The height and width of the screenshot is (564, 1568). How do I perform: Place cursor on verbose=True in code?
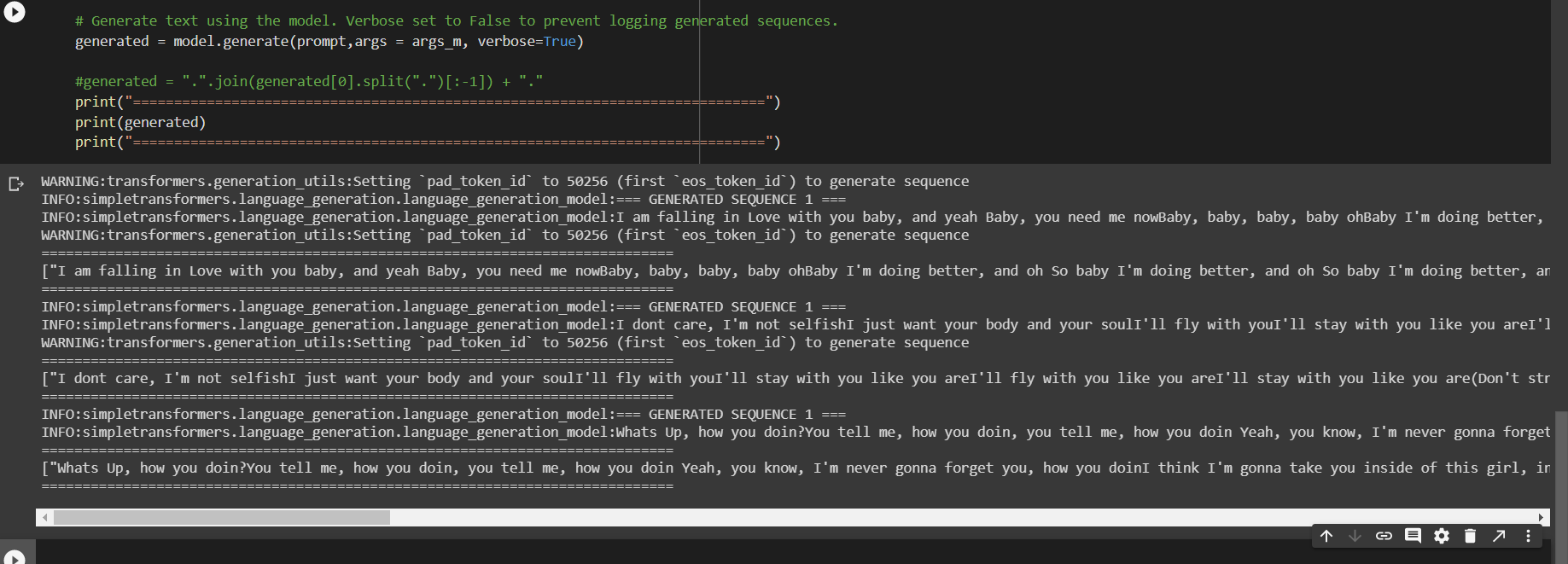[x=526, y=41]
